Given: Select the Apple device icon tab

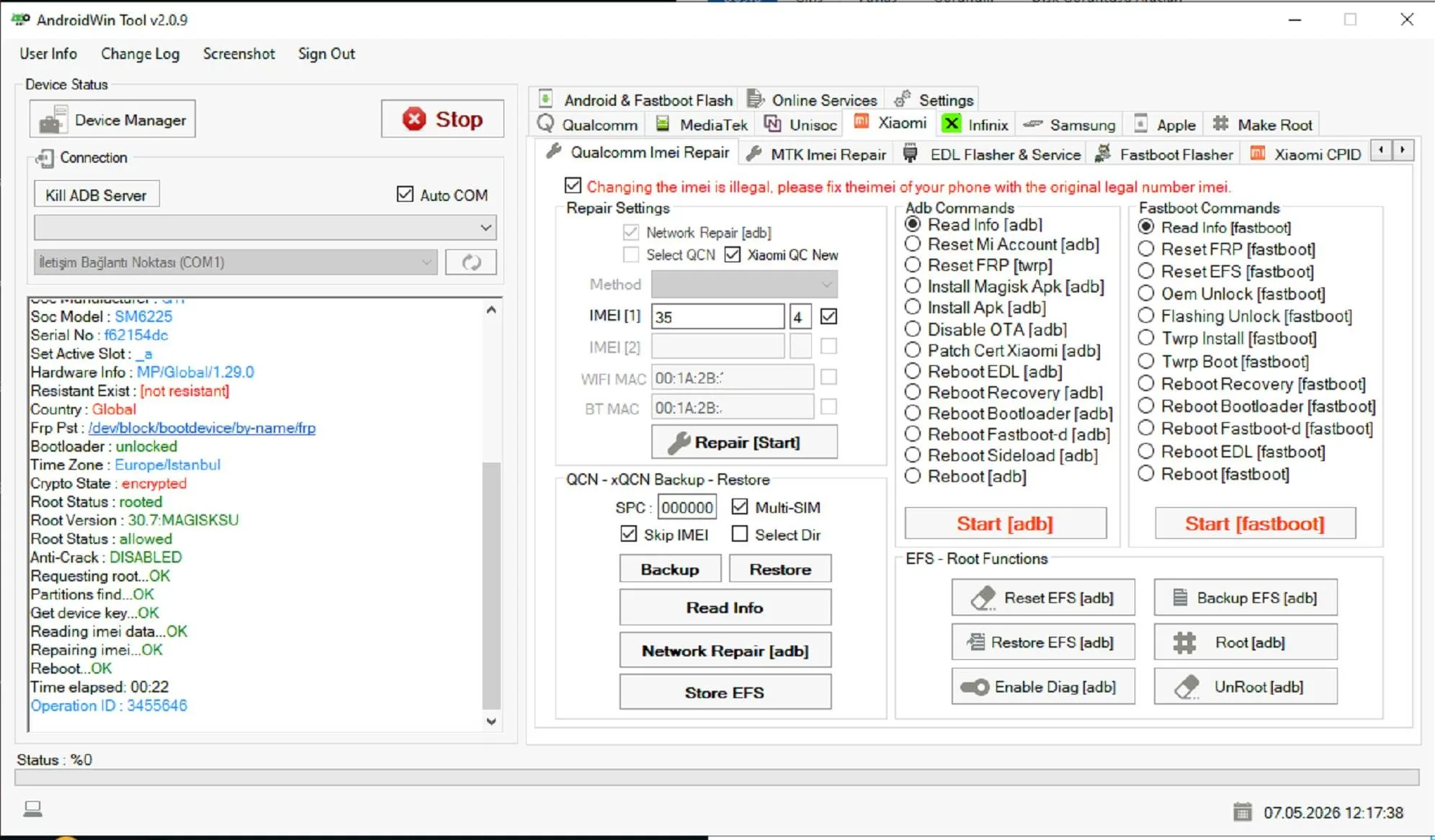Looking at the screenshot, I should point(1140,124).
